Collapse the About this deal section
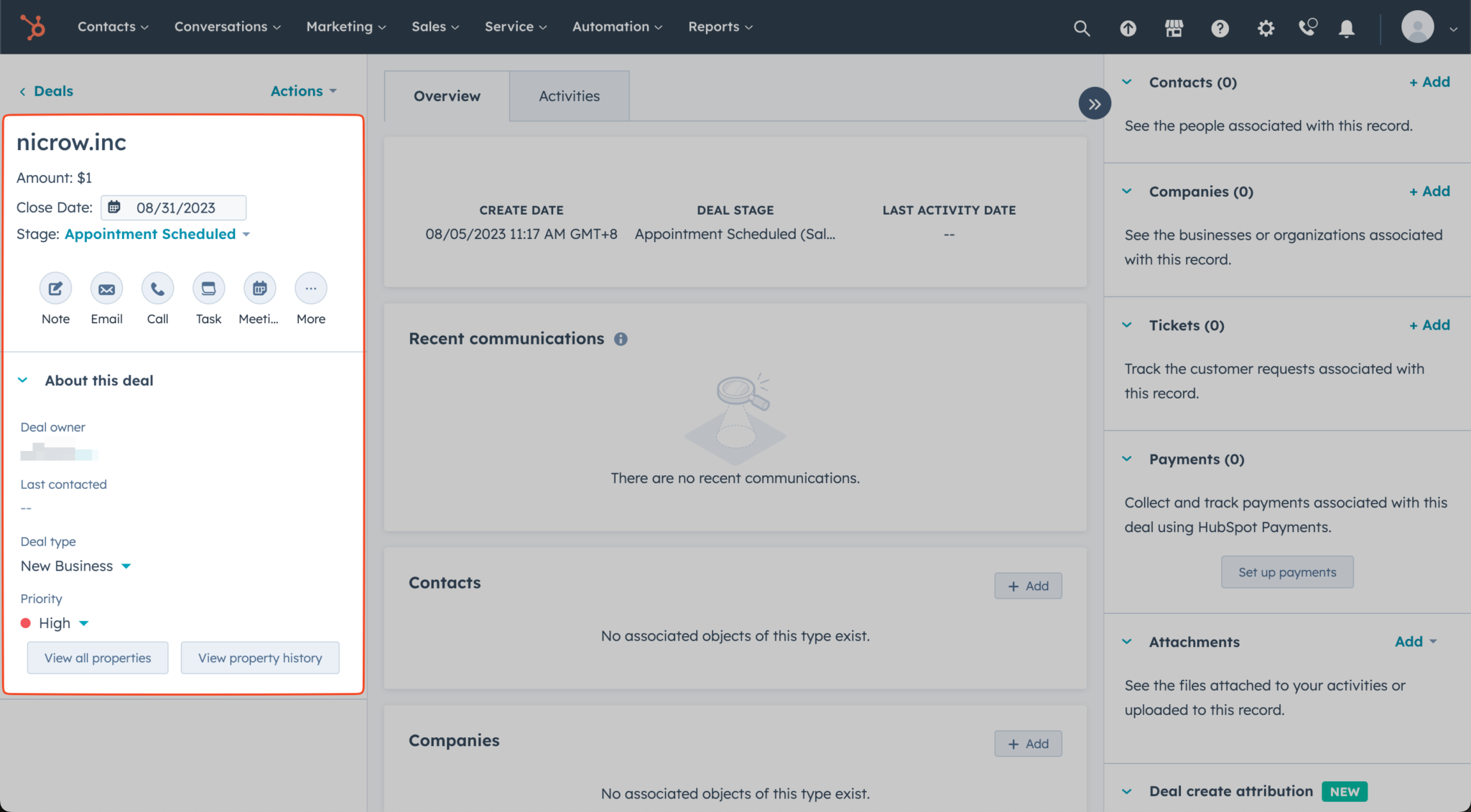This screenshot has width=1471, height=812. 22,380
